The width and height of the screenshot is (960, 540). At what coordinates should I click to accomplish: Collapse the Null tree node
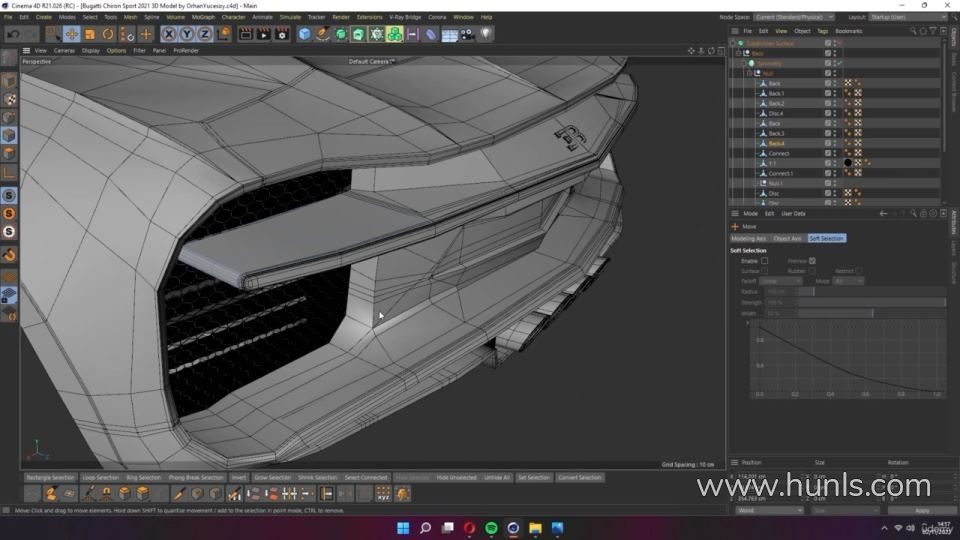pyautogui.click(x=749, y=73)
